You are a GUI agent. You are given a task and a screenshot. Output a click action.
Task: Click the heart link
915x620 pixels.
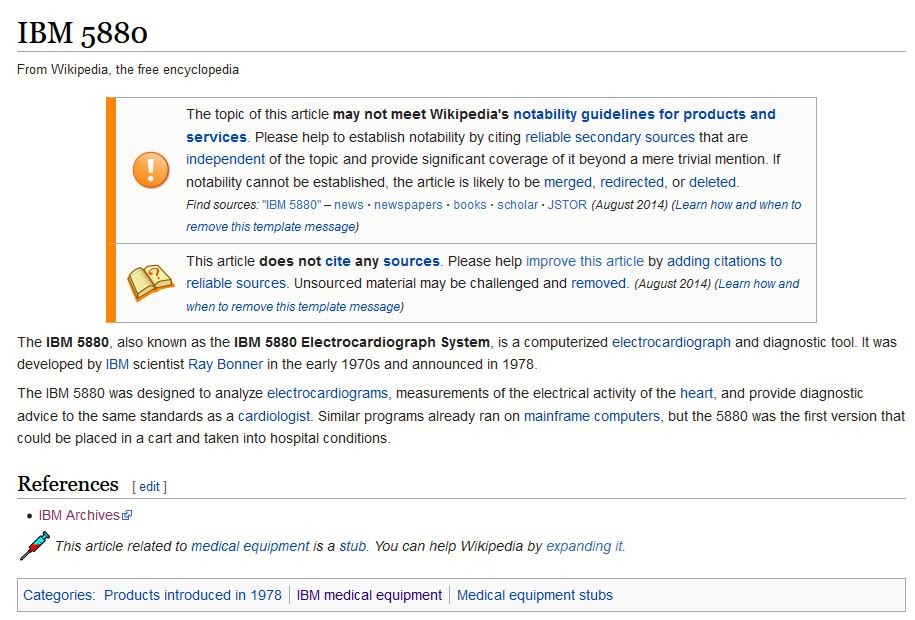coord(696,393)
